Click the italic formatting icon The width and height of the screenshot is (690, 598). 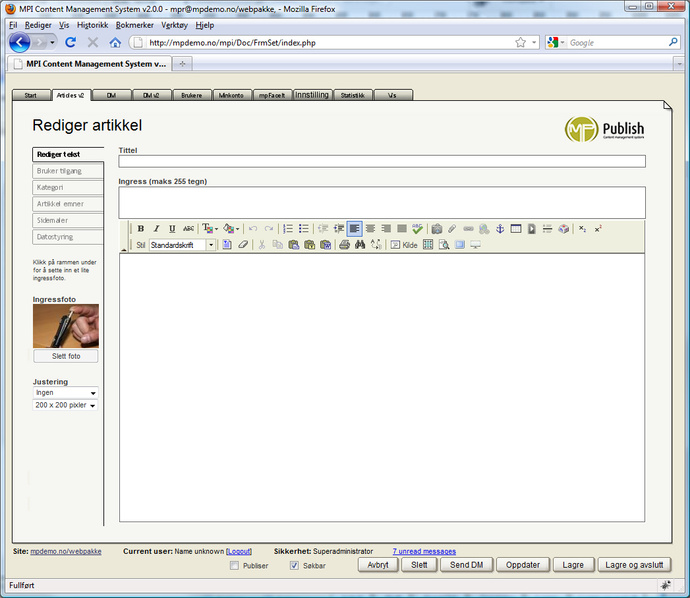(x=156, y=229)
